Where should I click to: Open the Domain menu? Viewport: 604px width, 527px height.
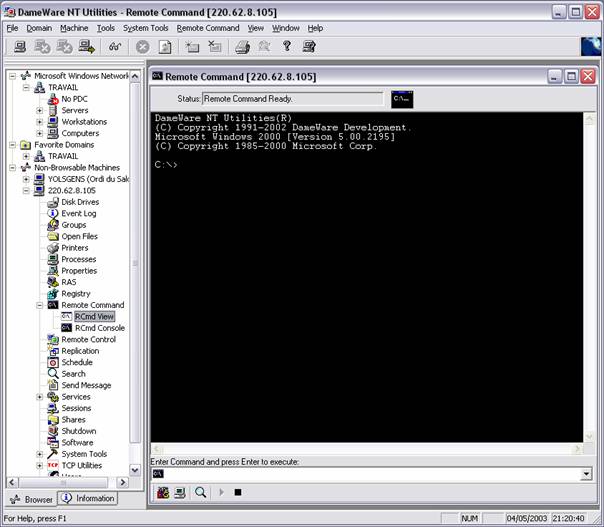tap(39, 28)
